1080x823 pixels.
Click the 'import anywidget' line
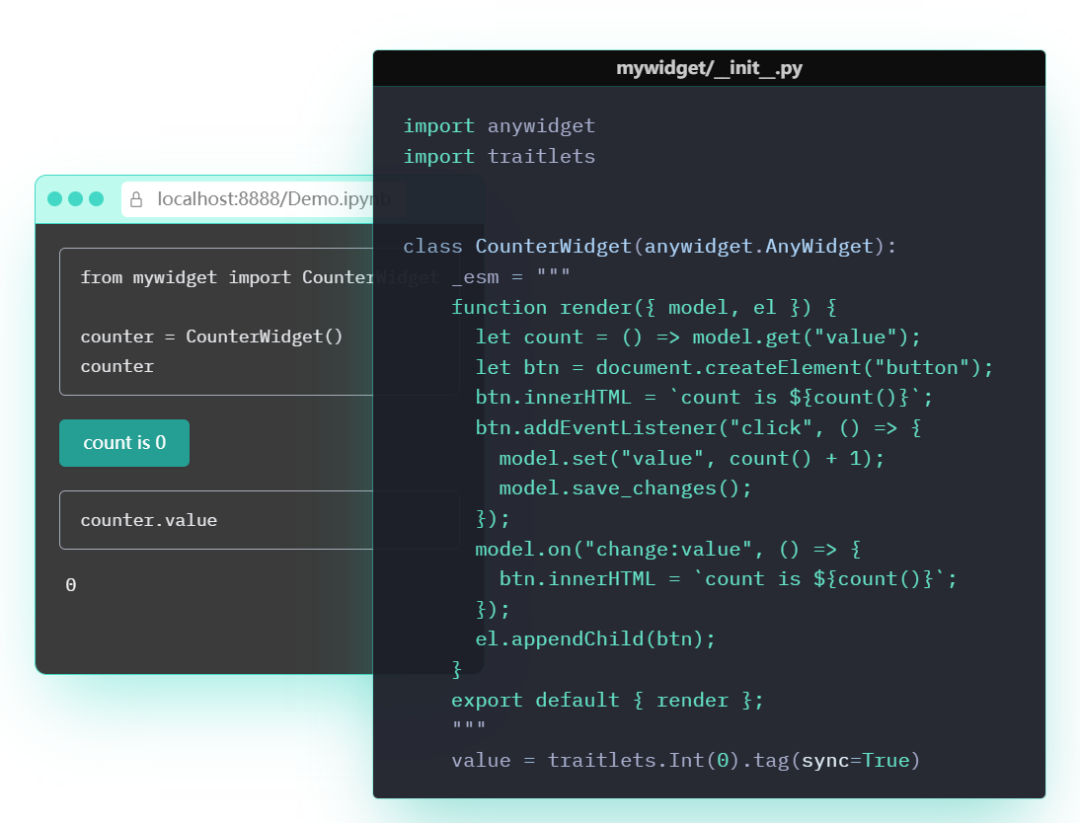coord(499,126)
